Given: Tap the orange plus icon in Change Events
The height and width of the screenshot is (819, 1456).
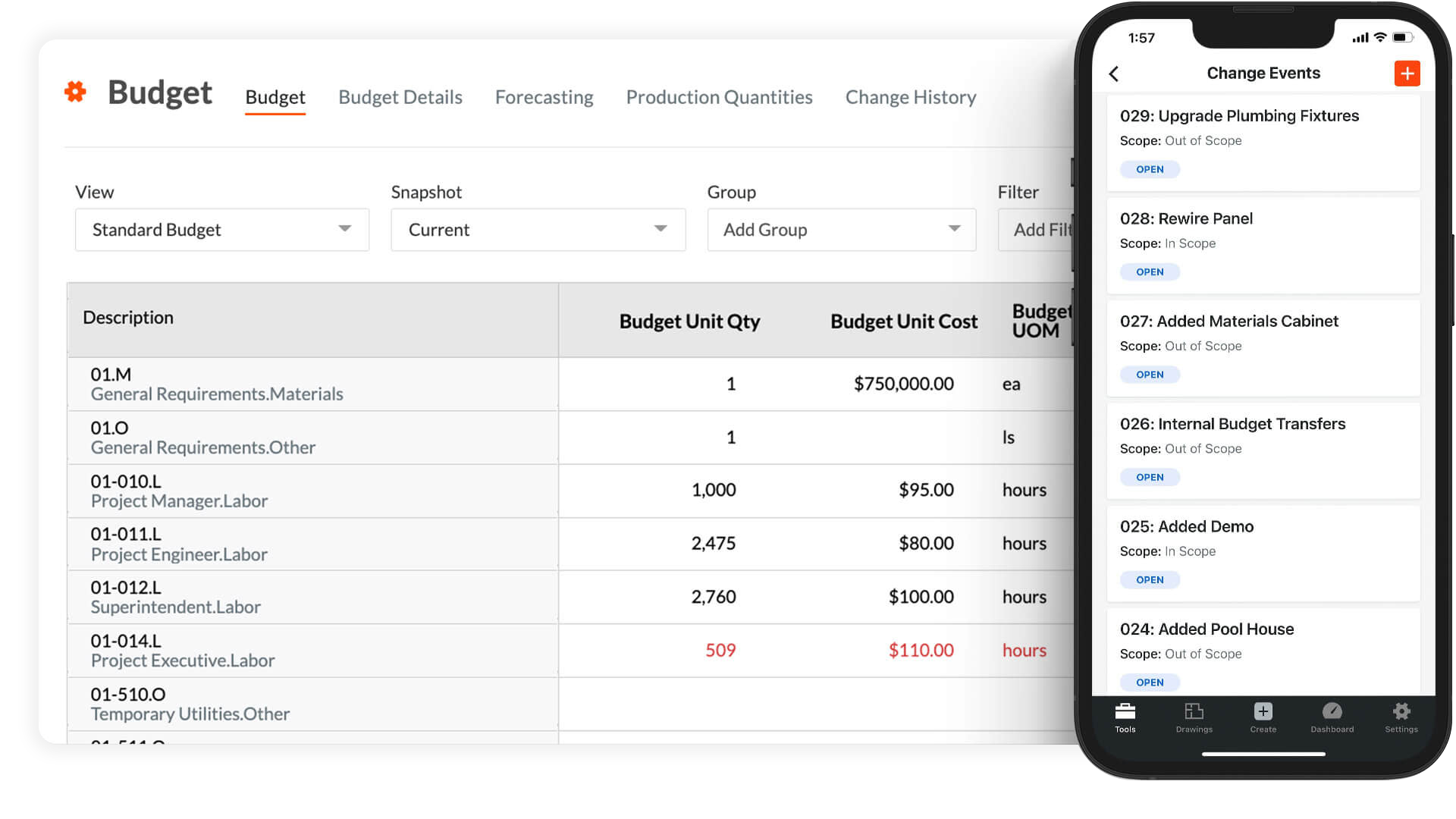Looking at the screenshot, I should point(1407,74).
